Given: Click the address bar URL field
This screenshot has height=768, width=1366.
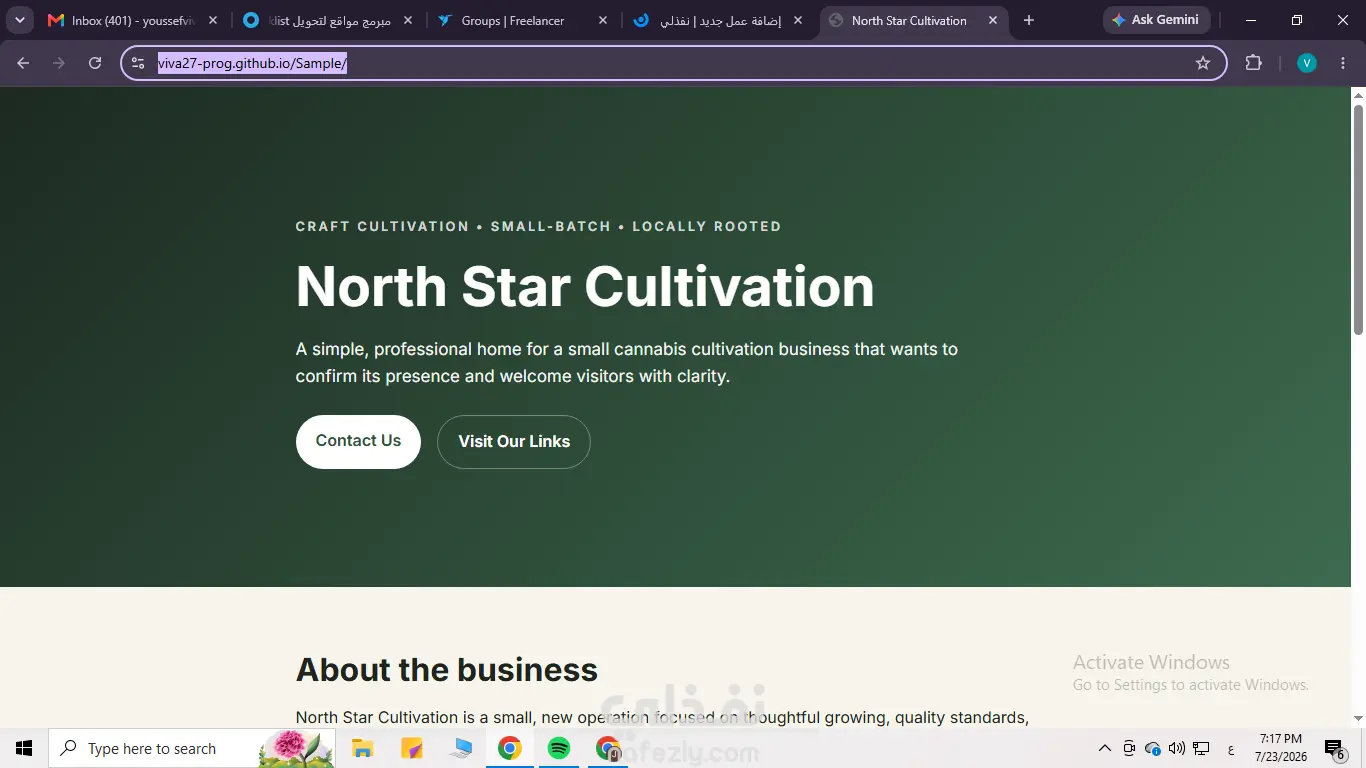Looking at the screenshot, I should click(x=673, y=63).
